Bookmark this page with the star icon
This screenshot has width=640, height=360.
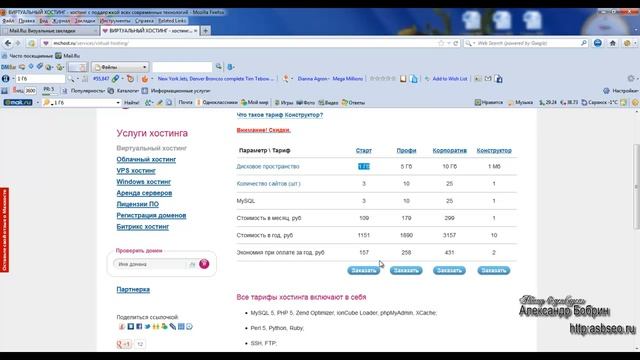[441, 43]
